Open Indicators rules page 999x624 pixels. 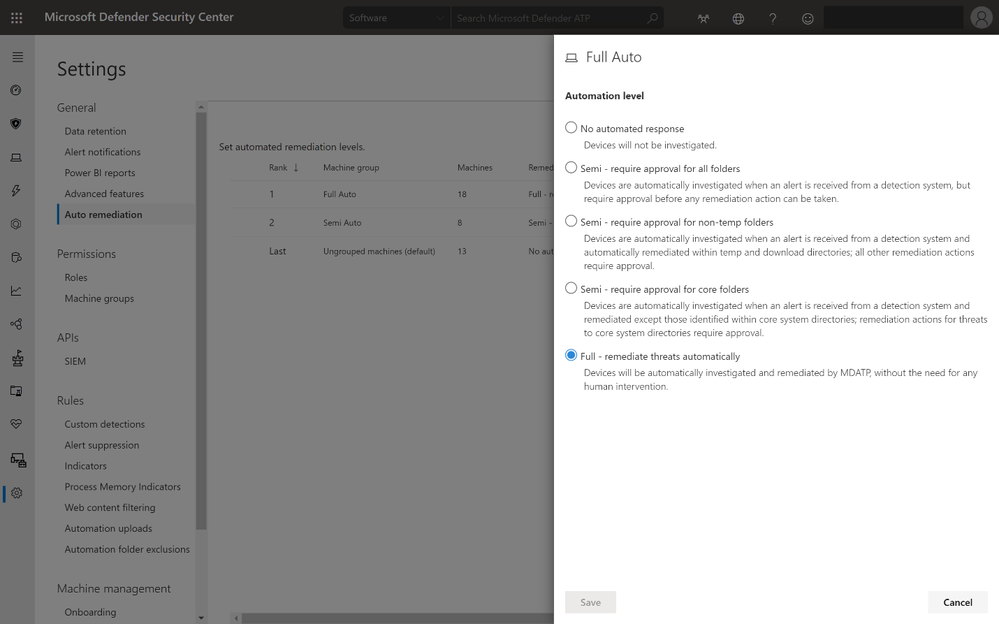[x=85, y=466]
